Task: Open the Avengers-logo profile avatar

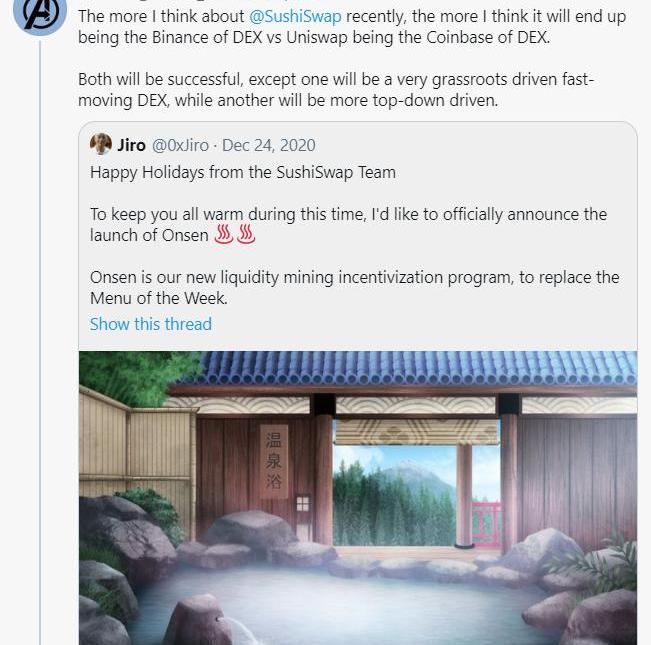Action: click(40, 15)
